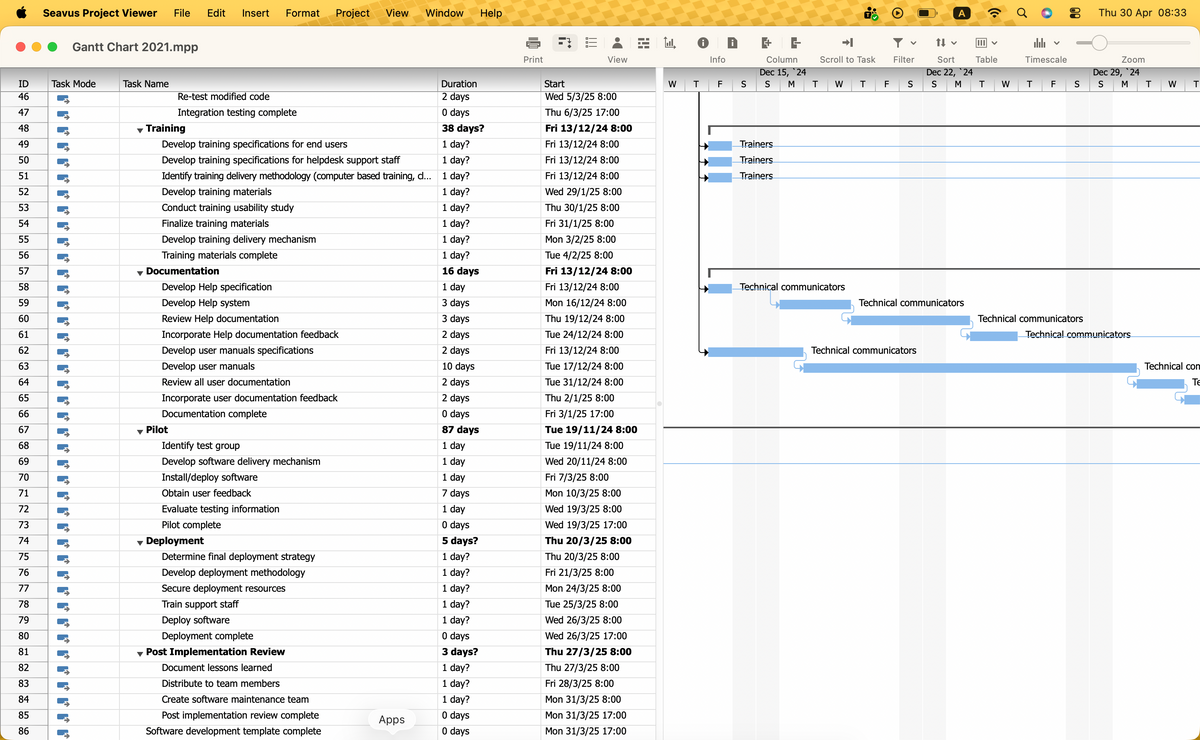This screenshot has height=740, width=1200.
Task: Click the menu bar date and time
Action: point(1142,13)
